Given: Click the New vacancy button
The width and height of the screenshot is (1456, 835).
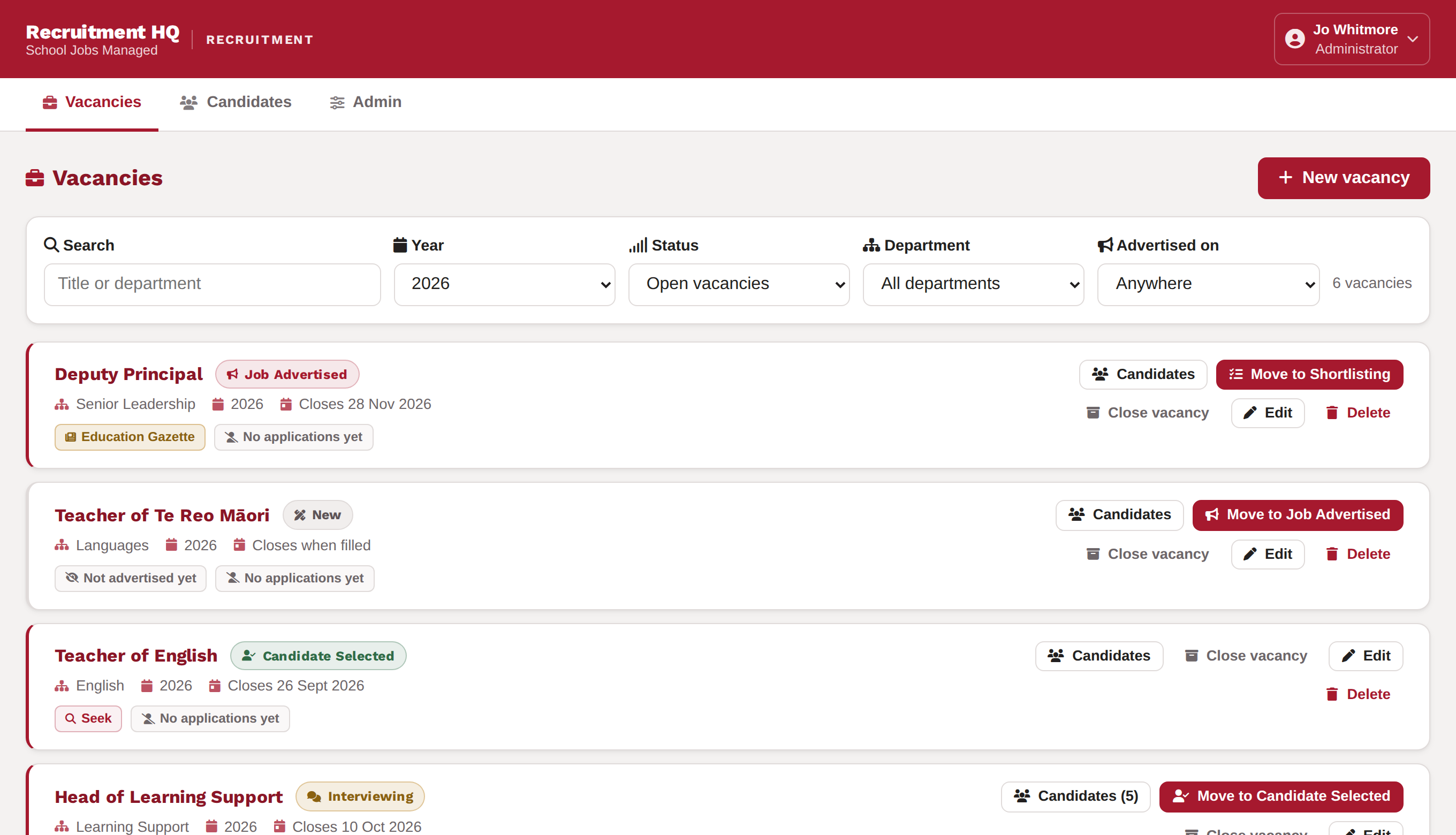Looking at the screenshot, I should tap(1344, 178).
